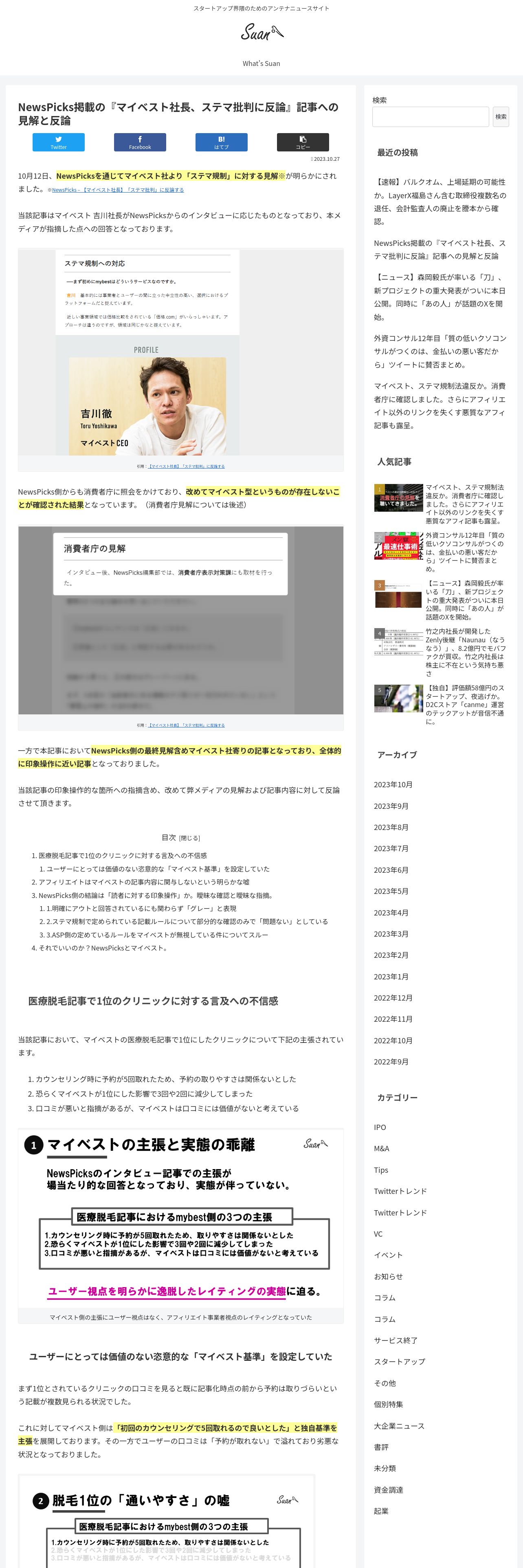Open the 個別特集 category
The width and height of the screenshot is (523, 1568).
tap(389, 1404)
